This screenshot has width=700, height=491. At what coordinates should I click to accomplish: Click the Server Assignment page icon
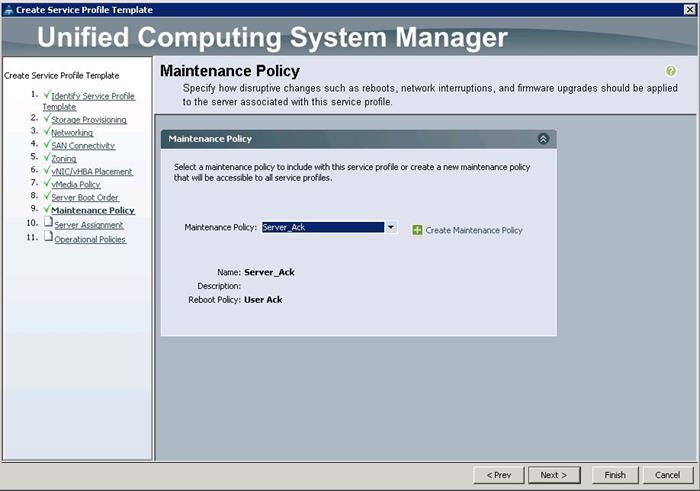pos(48,222)
